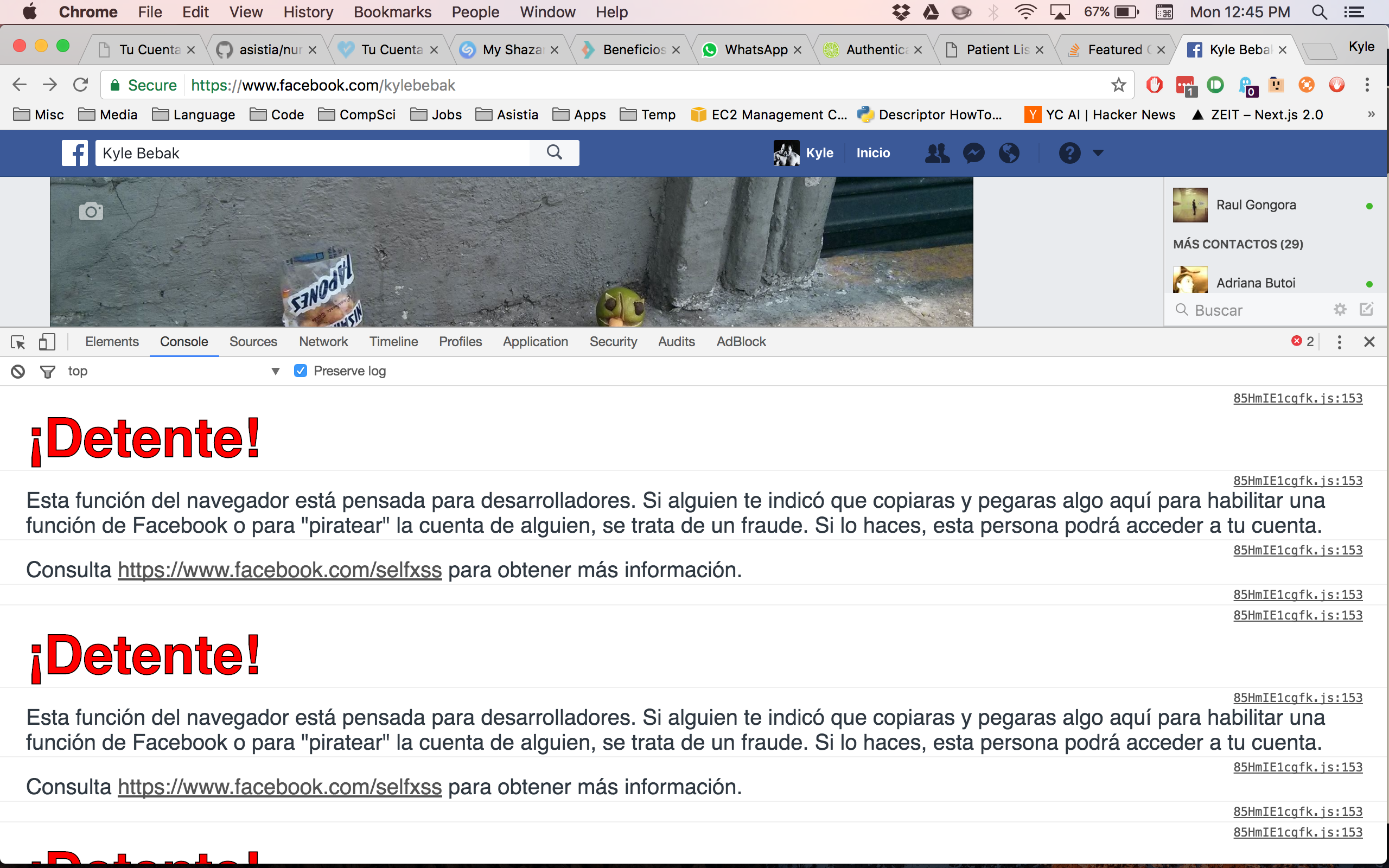The image size is (1389, 868).
Task: Toggle the device toolbar icon
Action: coord(47,342)
